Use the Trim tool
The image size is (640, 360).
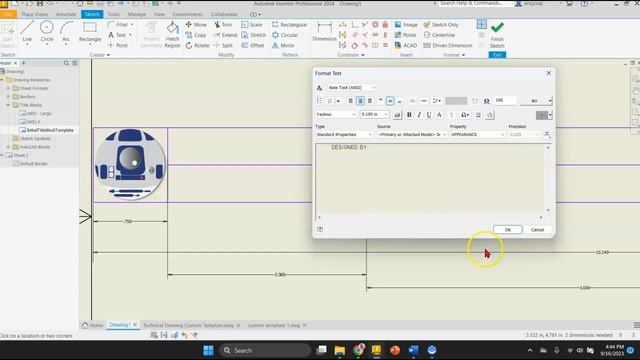point(223,24)
